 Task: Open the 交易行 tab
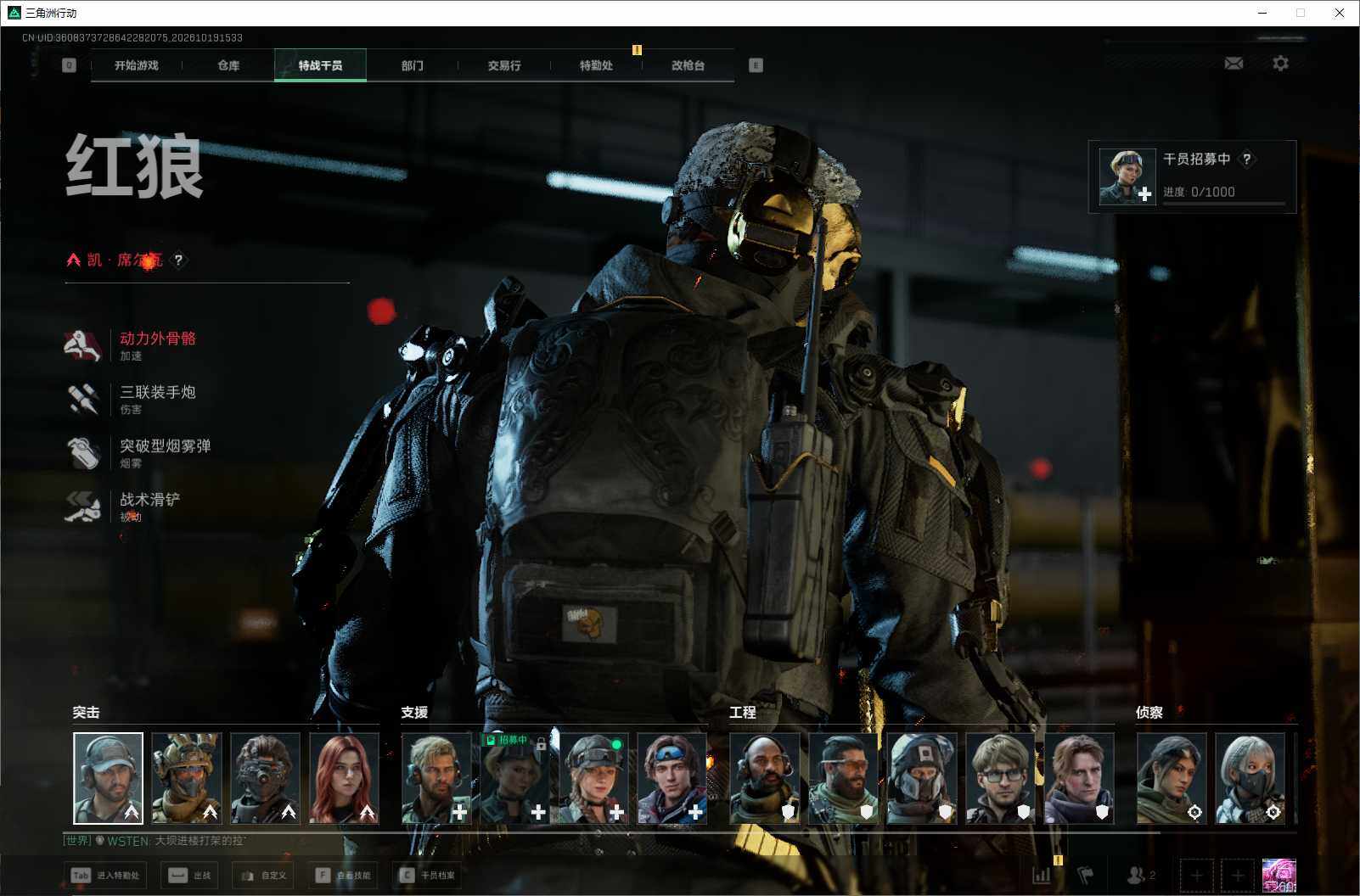[504, 65]
